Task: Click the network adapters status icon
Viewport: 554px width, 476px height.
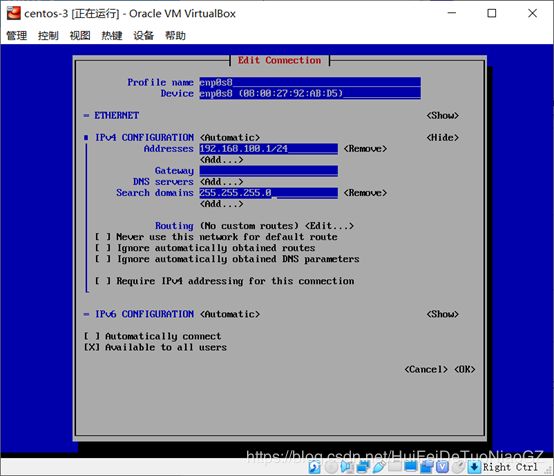Action: coord(363,467)
